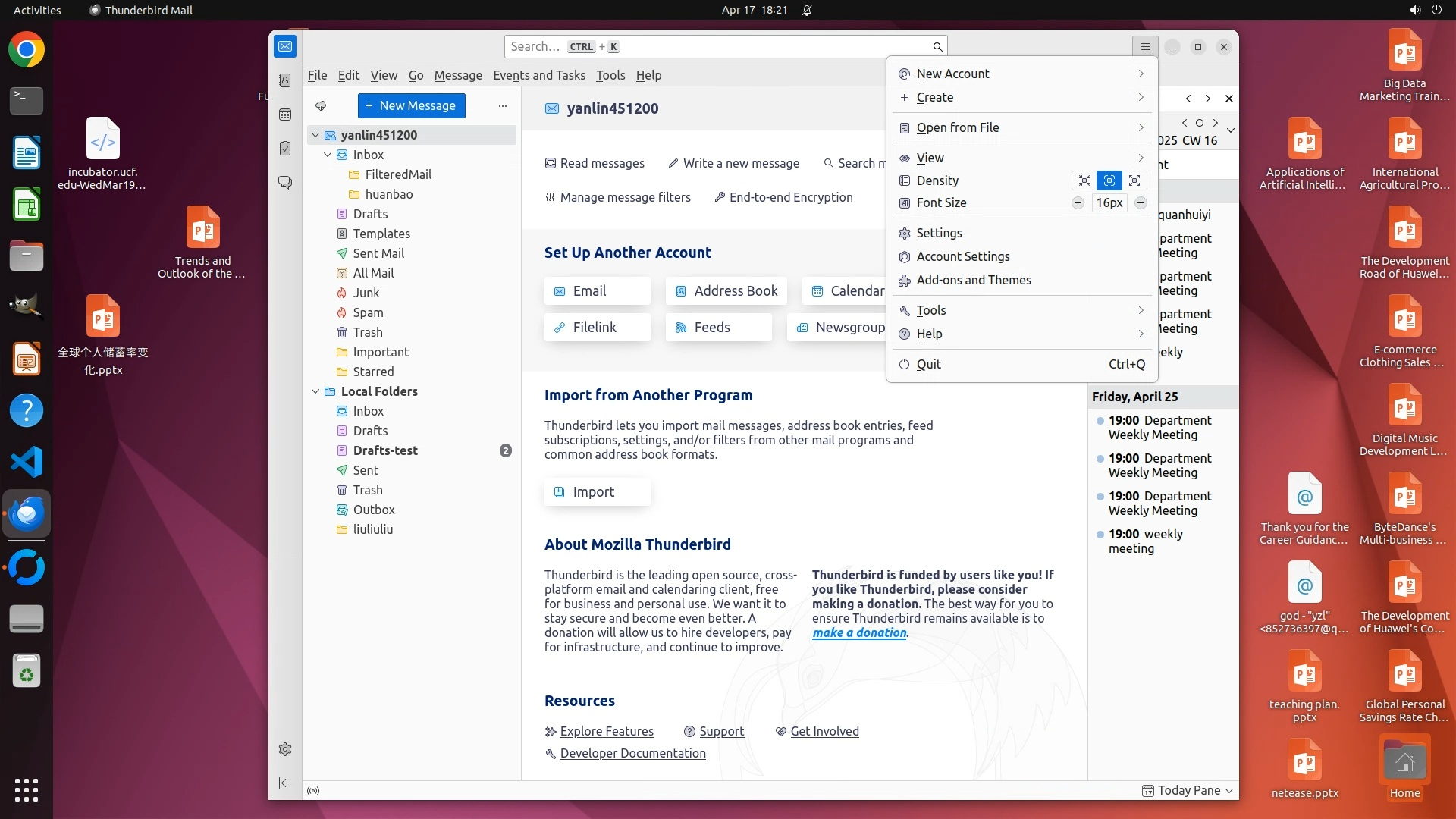This screenshot has width=1456, height=819.
Task: Open the Calendar space icon
Action: (285, 115)
